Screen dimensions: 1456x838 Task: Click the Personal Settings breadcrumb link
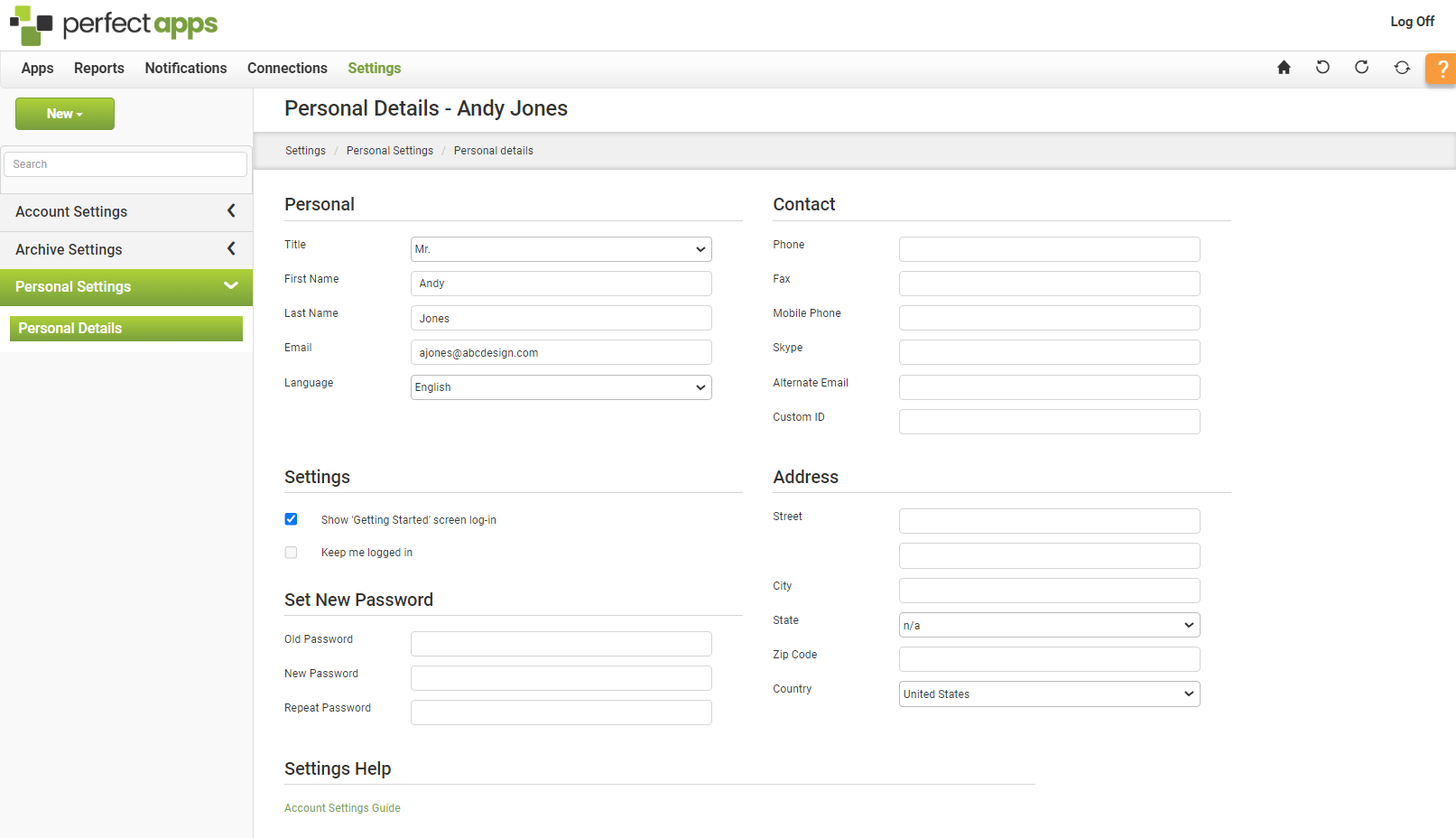pyautogui.click(x=390, y=151)
